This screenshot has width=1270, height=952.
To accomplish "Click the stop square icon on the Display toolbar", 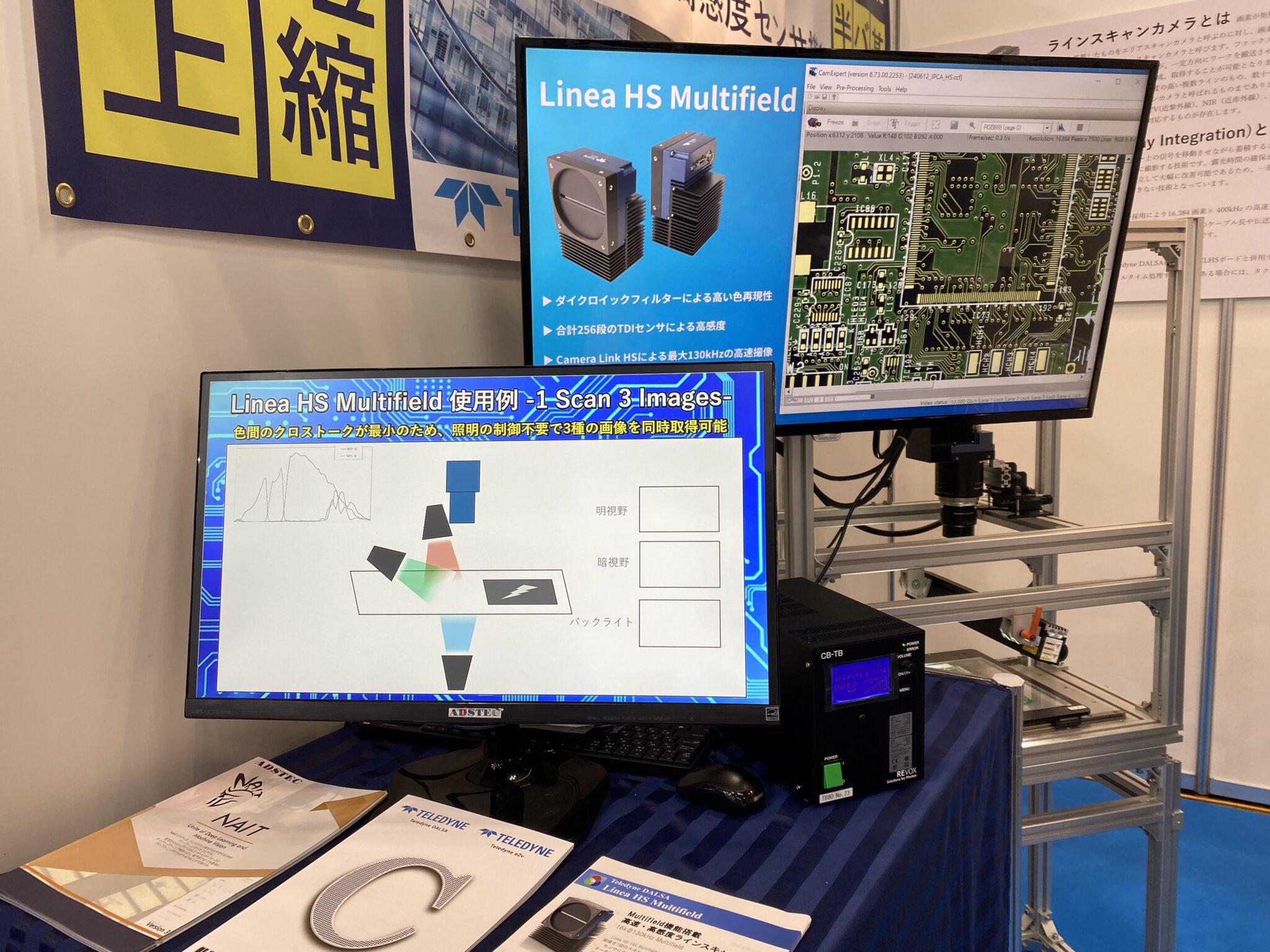I will click(x=855, y=122).
